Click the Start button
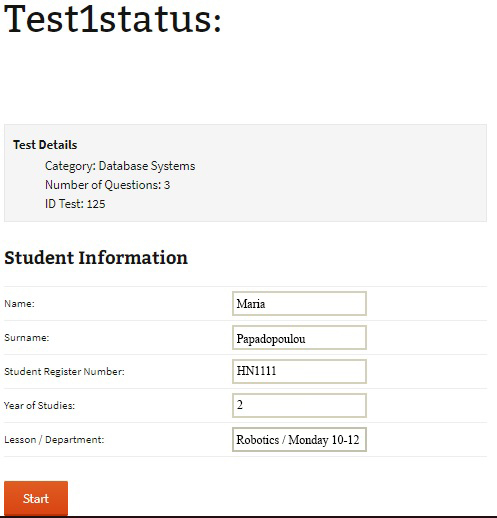Viewport: 497px width, 518px height. coord(36,498)
